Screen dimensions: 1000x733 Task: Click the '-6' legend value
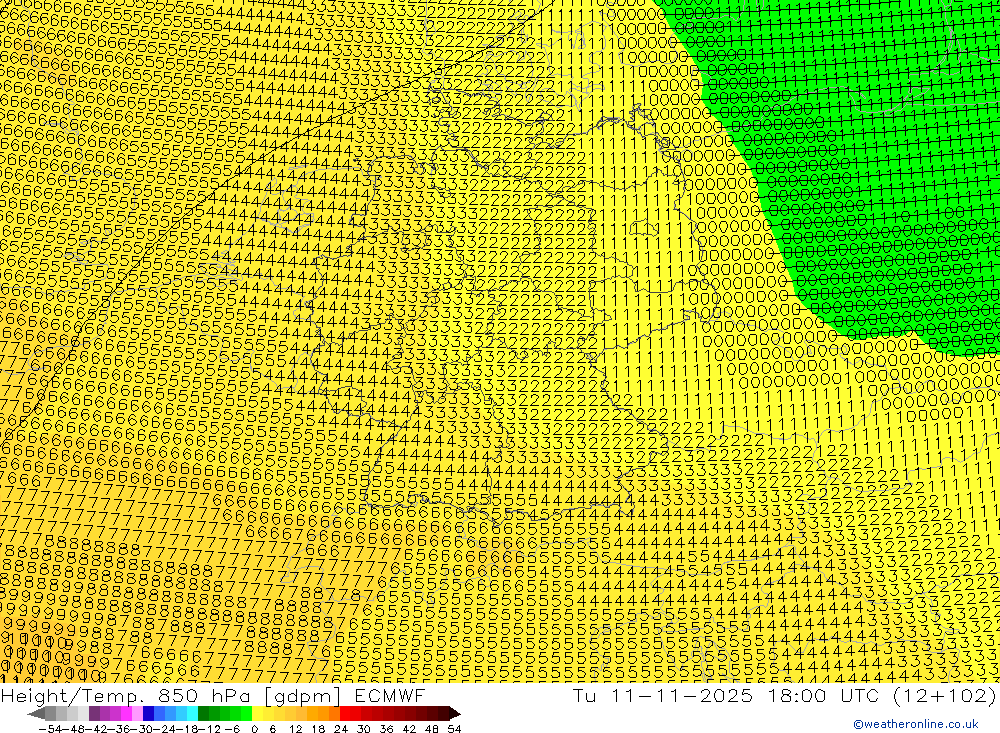[x=232, y=729]
